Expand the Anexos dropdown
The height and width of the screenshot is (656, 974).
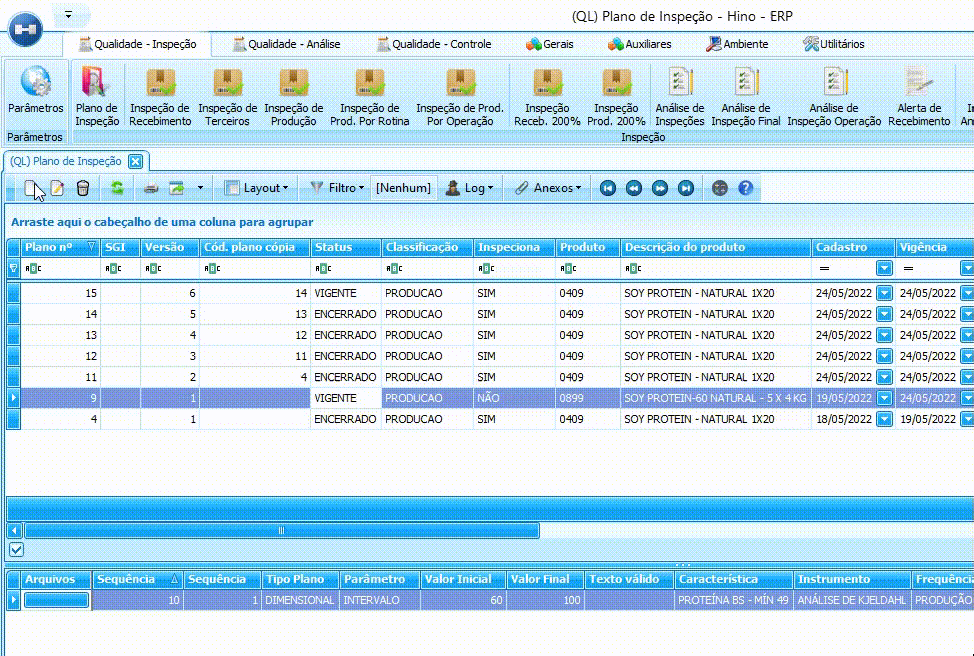[548, 188]
